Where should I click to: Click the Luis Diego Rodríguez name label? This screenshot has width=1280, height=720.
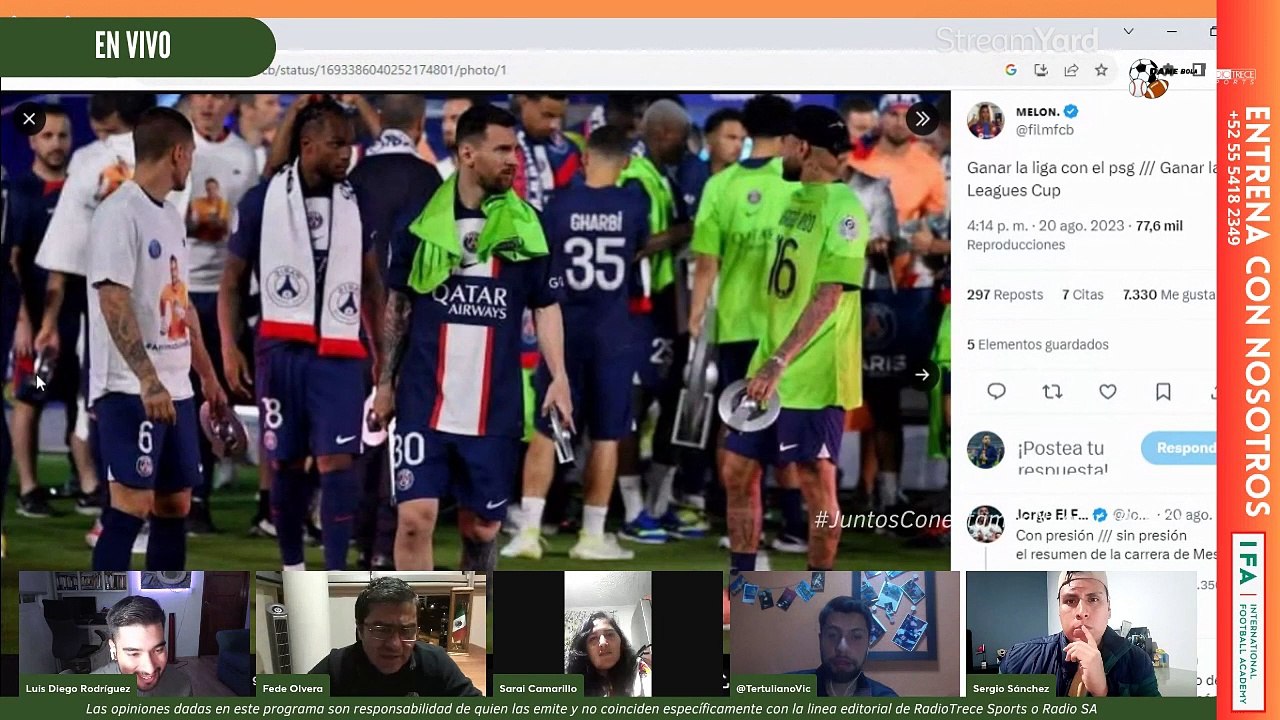coord(78,689)
